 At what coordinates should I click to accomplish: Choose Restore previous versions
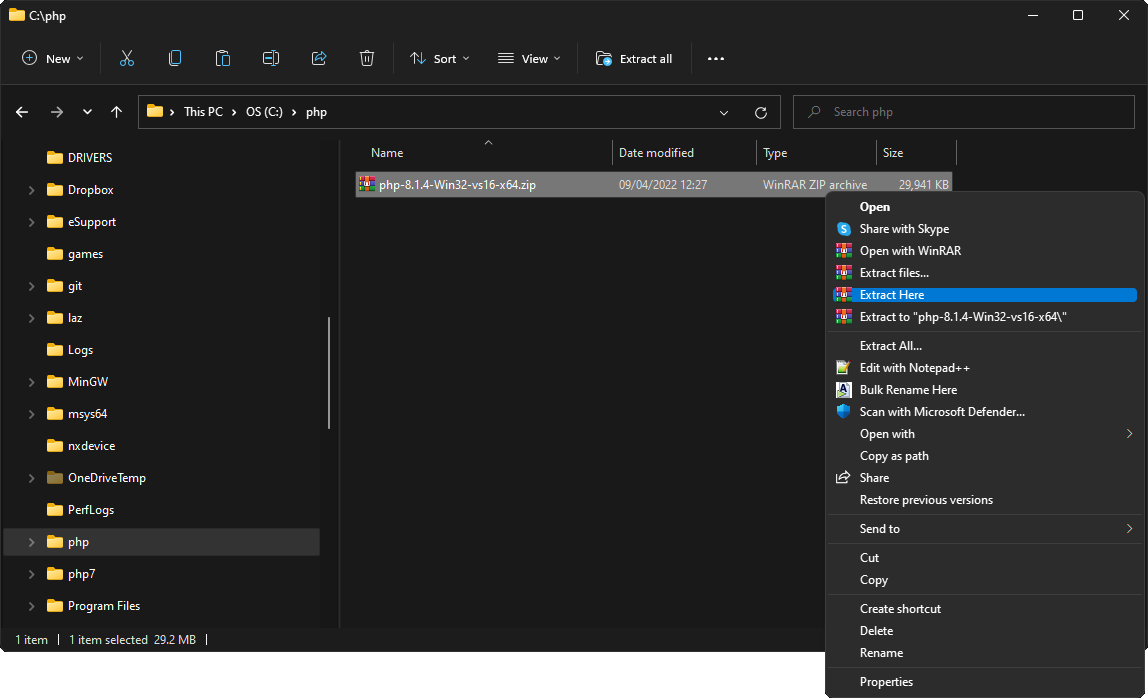point(985,500)
